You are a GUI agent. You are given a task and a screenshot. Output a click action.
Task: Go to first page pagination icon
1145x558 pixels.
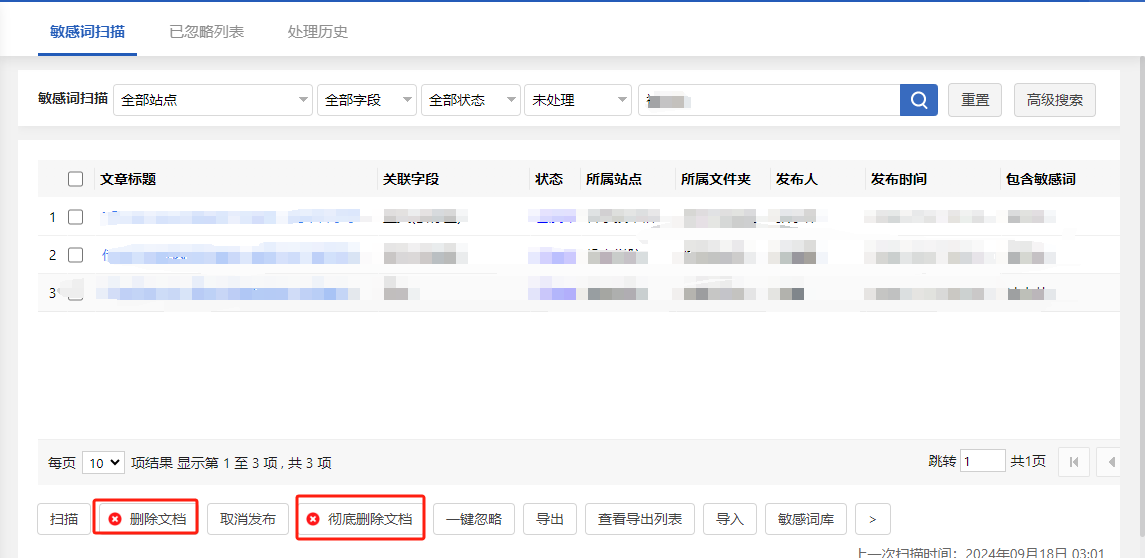[1073, 462]
